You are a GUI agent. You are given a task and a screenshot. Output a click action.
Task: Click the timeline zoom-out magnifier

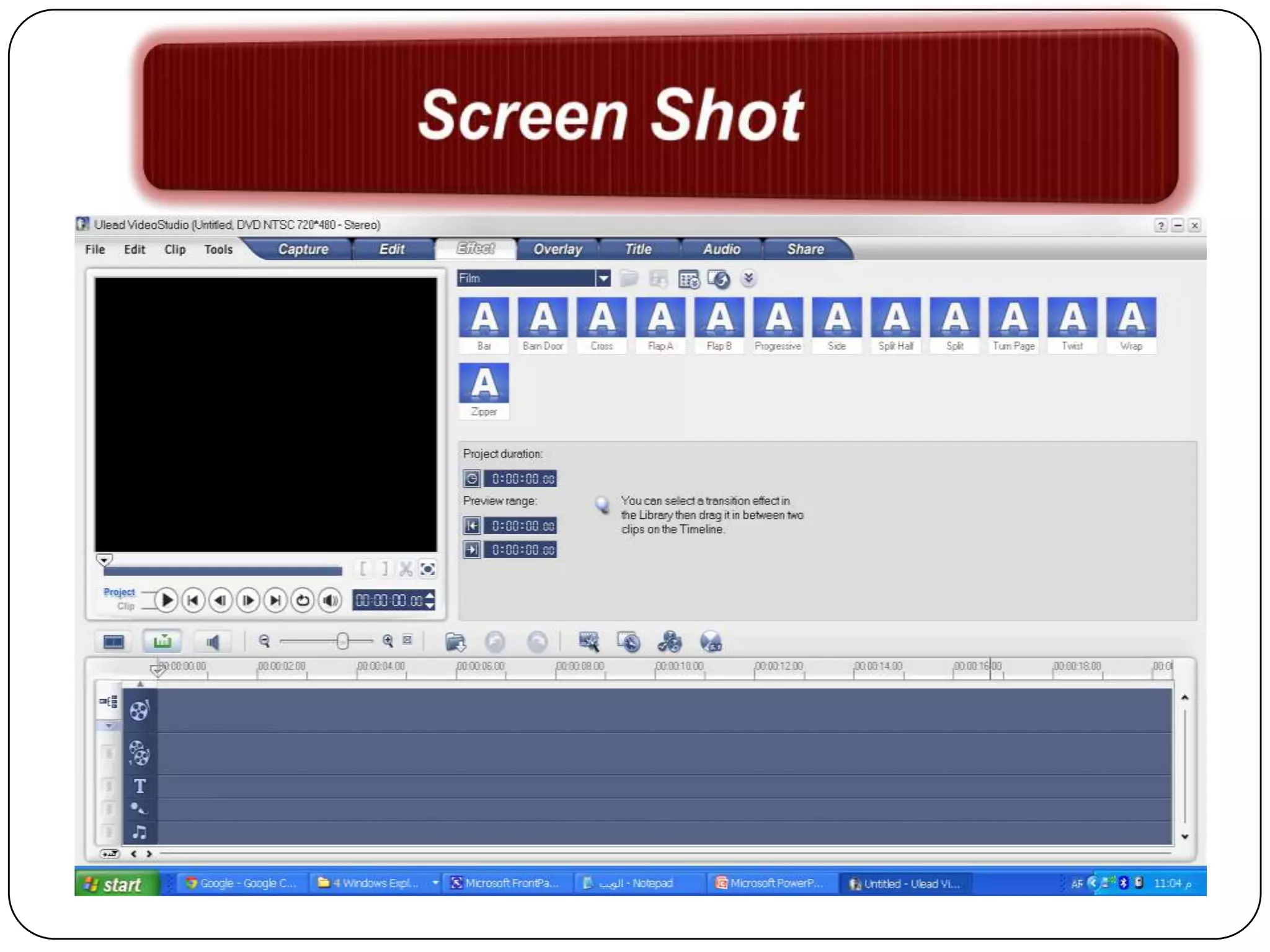(x=264, y=641)
